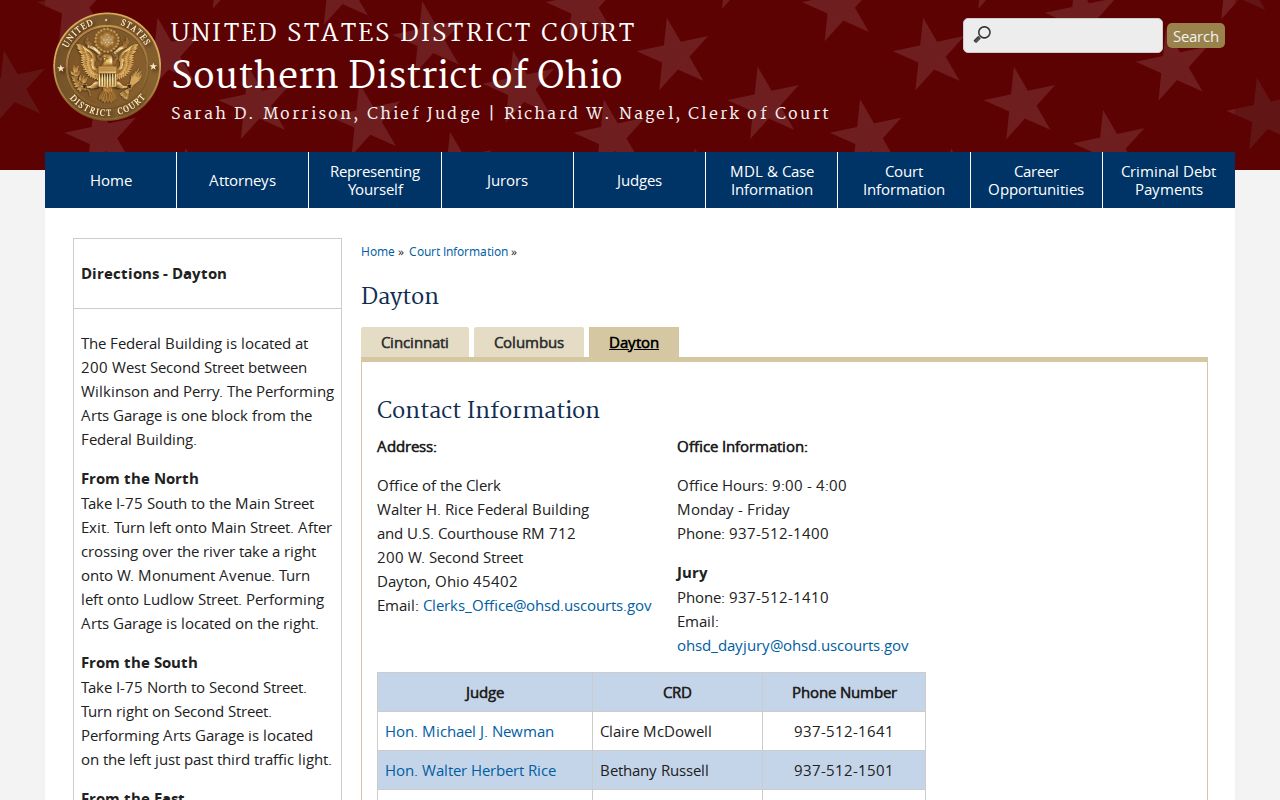Open the Court Information menu
This screenshot has width=1280, height=800.
click(x=904, y=180)
